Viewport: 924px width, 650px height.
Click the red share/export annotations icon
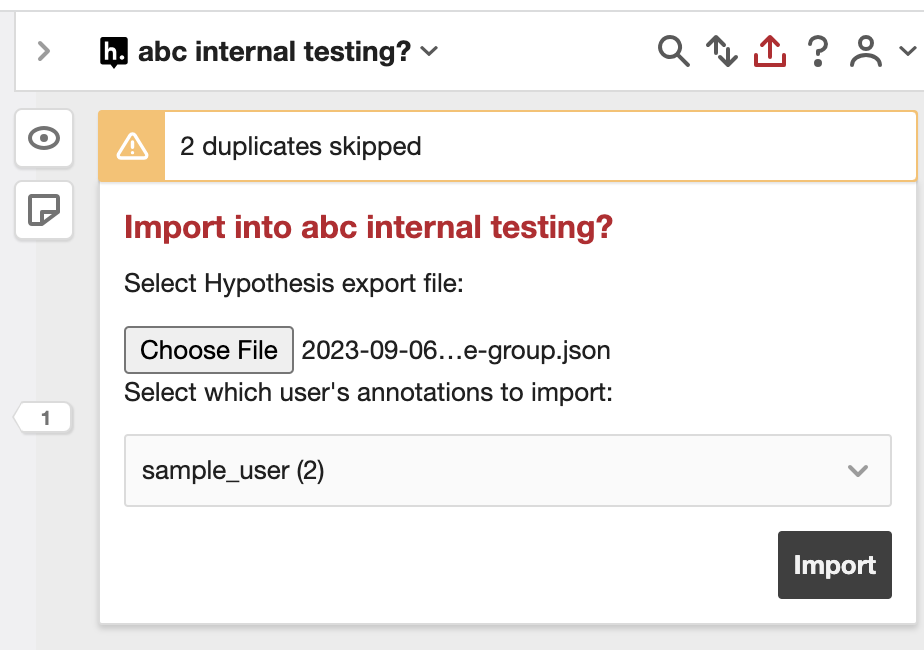point(769,51)
